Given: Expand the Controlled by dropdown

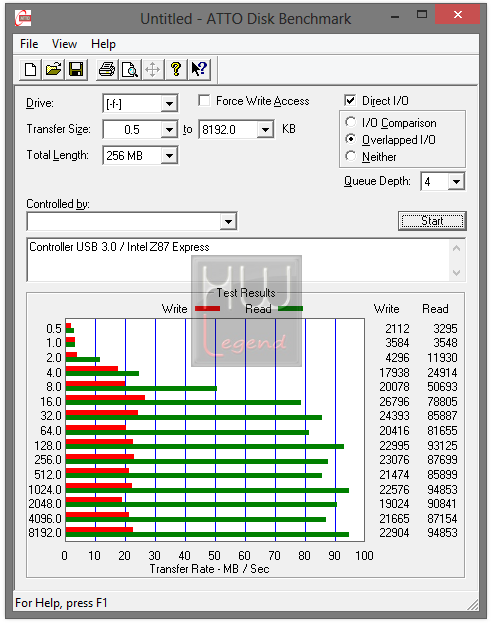Looking at the screenshot, I should point(228,222).
